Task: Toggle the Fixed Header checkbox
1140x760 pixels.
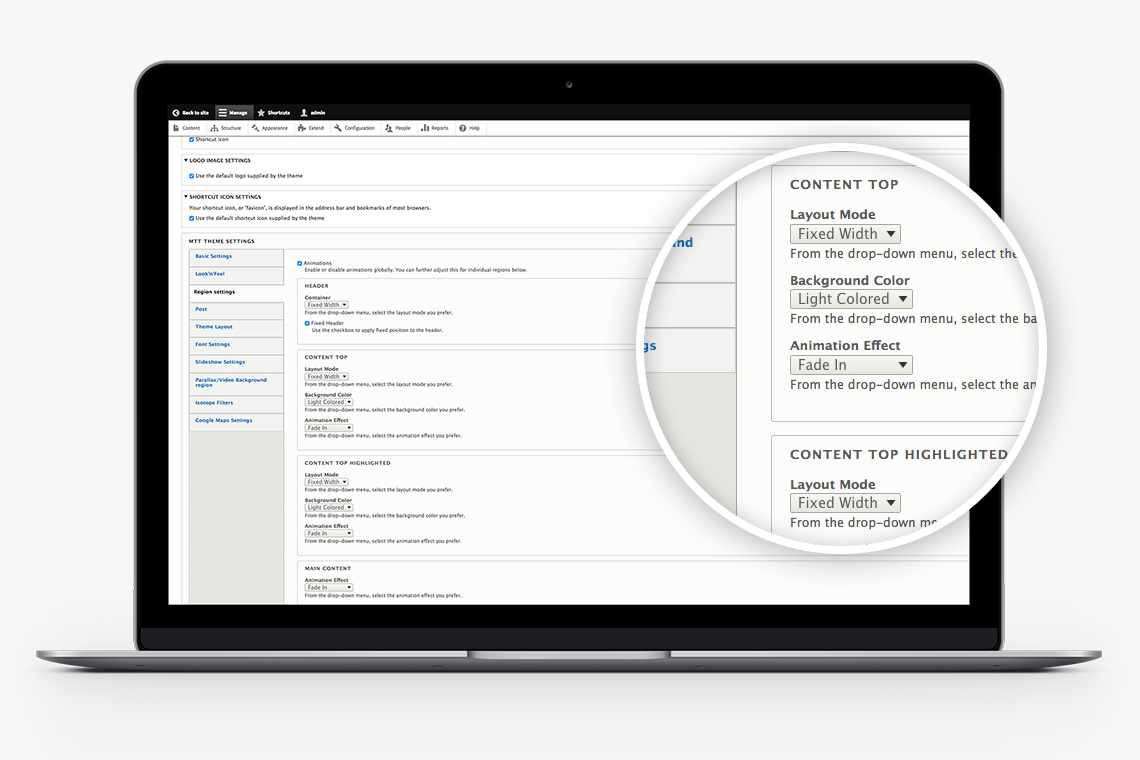Action: coord(307,324)
